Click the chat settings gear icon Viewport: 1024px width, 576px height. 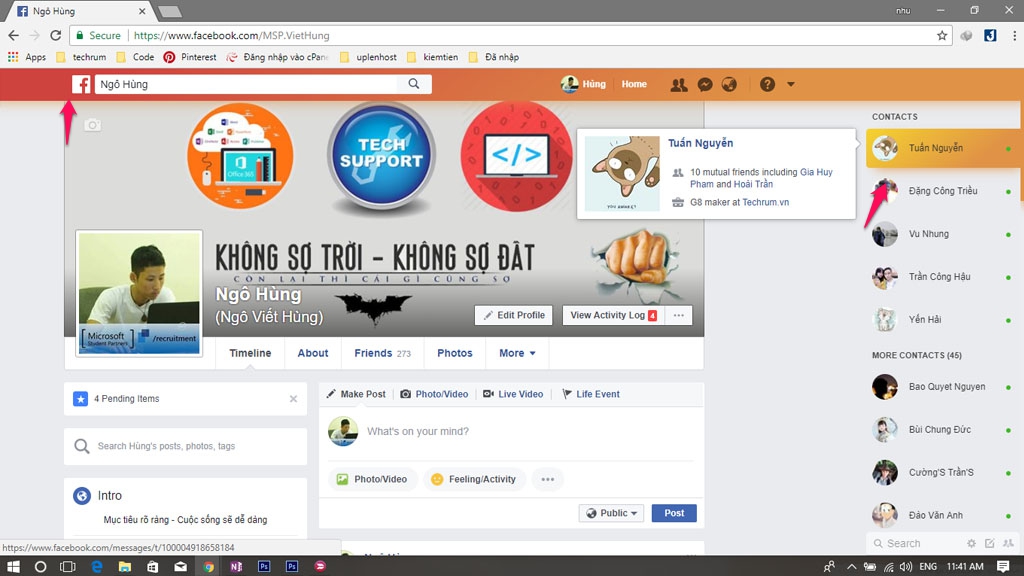point(971,544)
